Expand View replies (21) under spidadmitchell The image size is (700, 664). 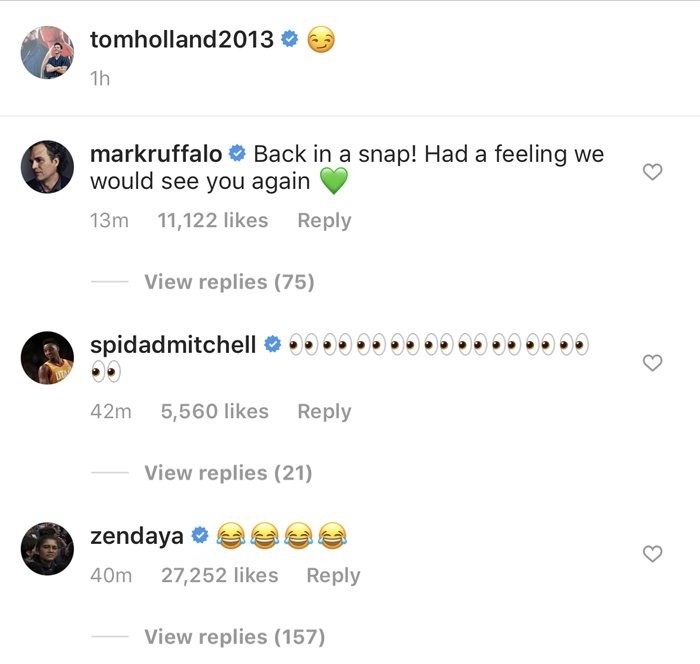coord(228,473)
